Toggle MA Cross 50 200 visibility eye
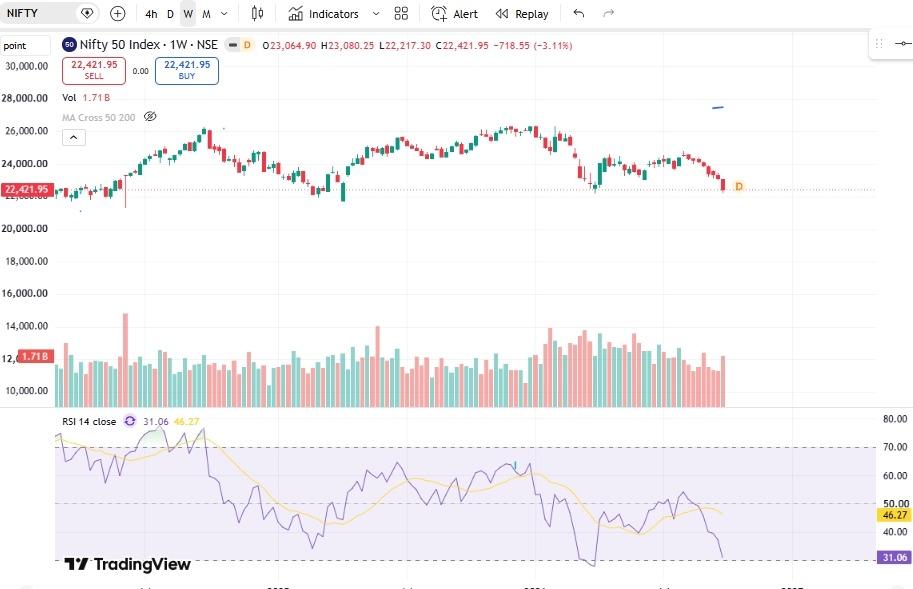This screenshot has height=589, width=913. coord(150,116)
